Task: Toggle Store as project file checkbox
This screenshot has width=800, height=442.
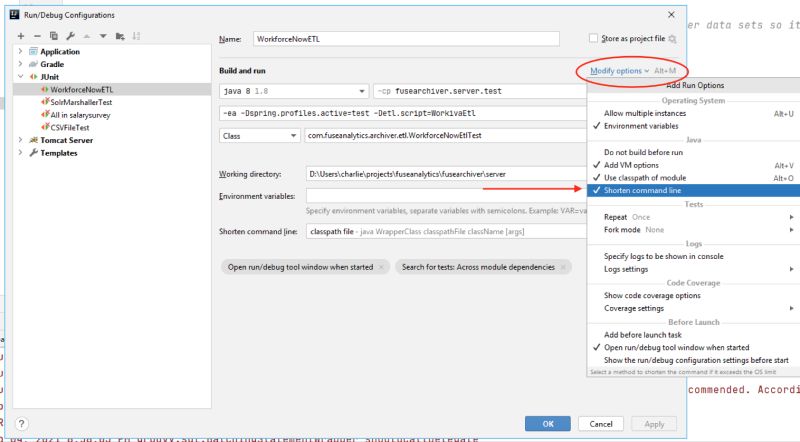Action: pyautogui.click(x=593, y=38)
